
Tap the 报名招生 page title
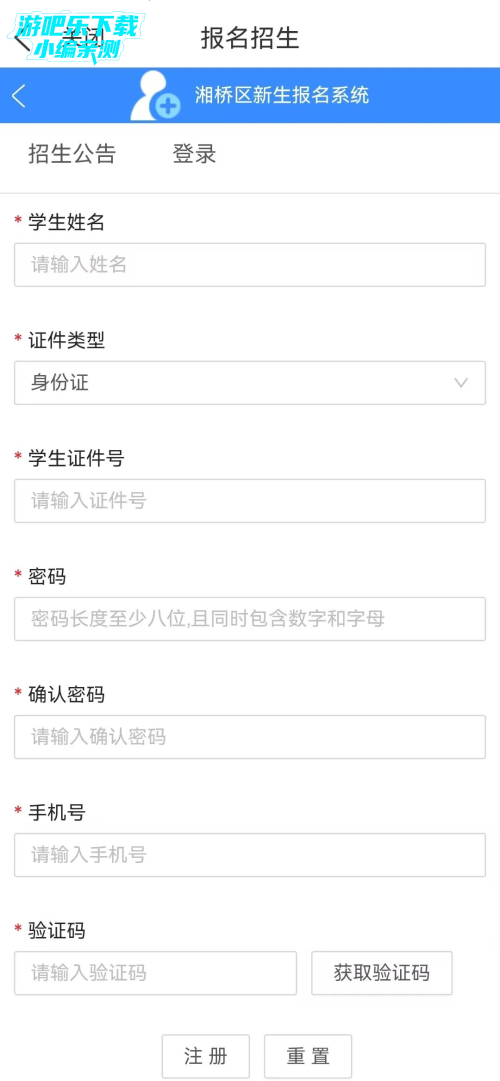point(250,38)
